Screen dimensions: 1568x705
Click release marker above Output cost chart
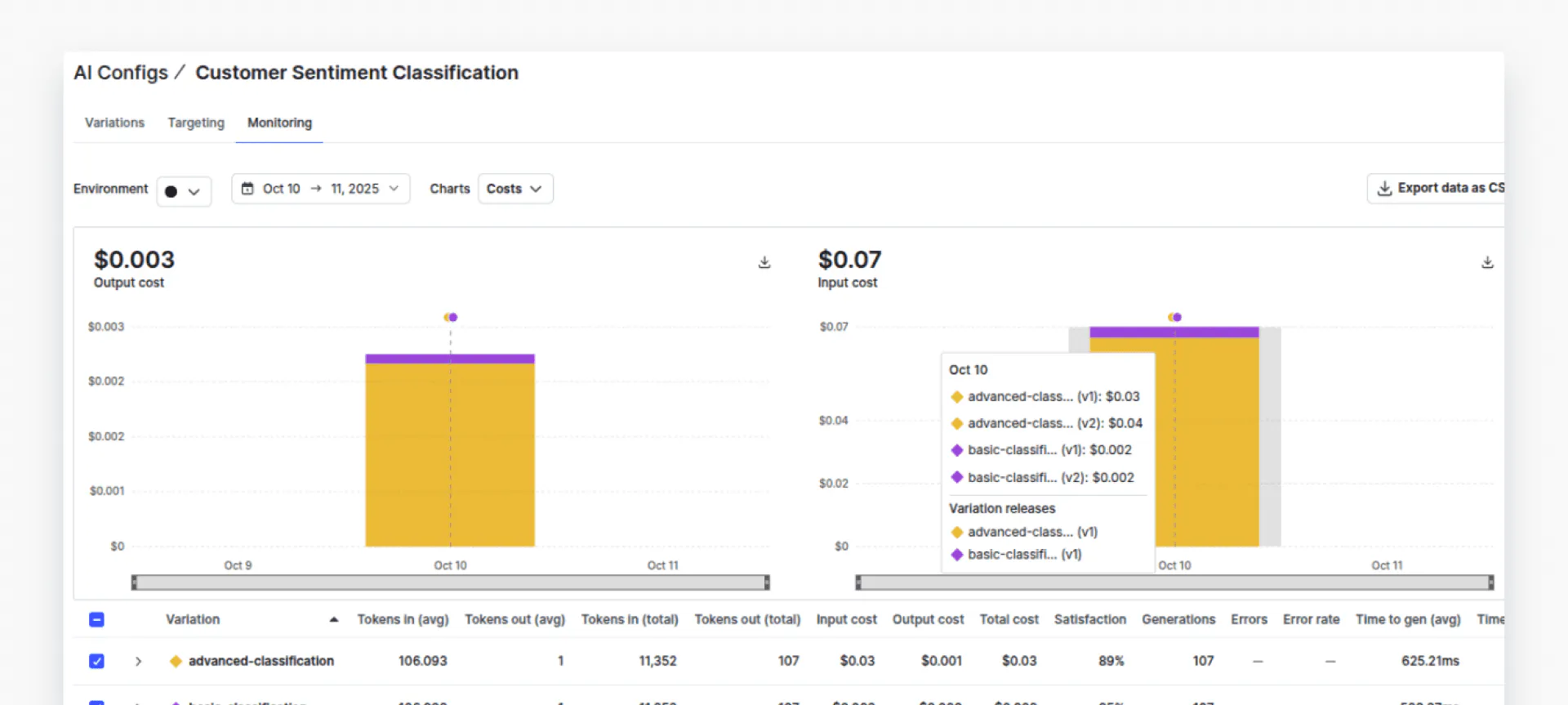(x=451, y=317)
